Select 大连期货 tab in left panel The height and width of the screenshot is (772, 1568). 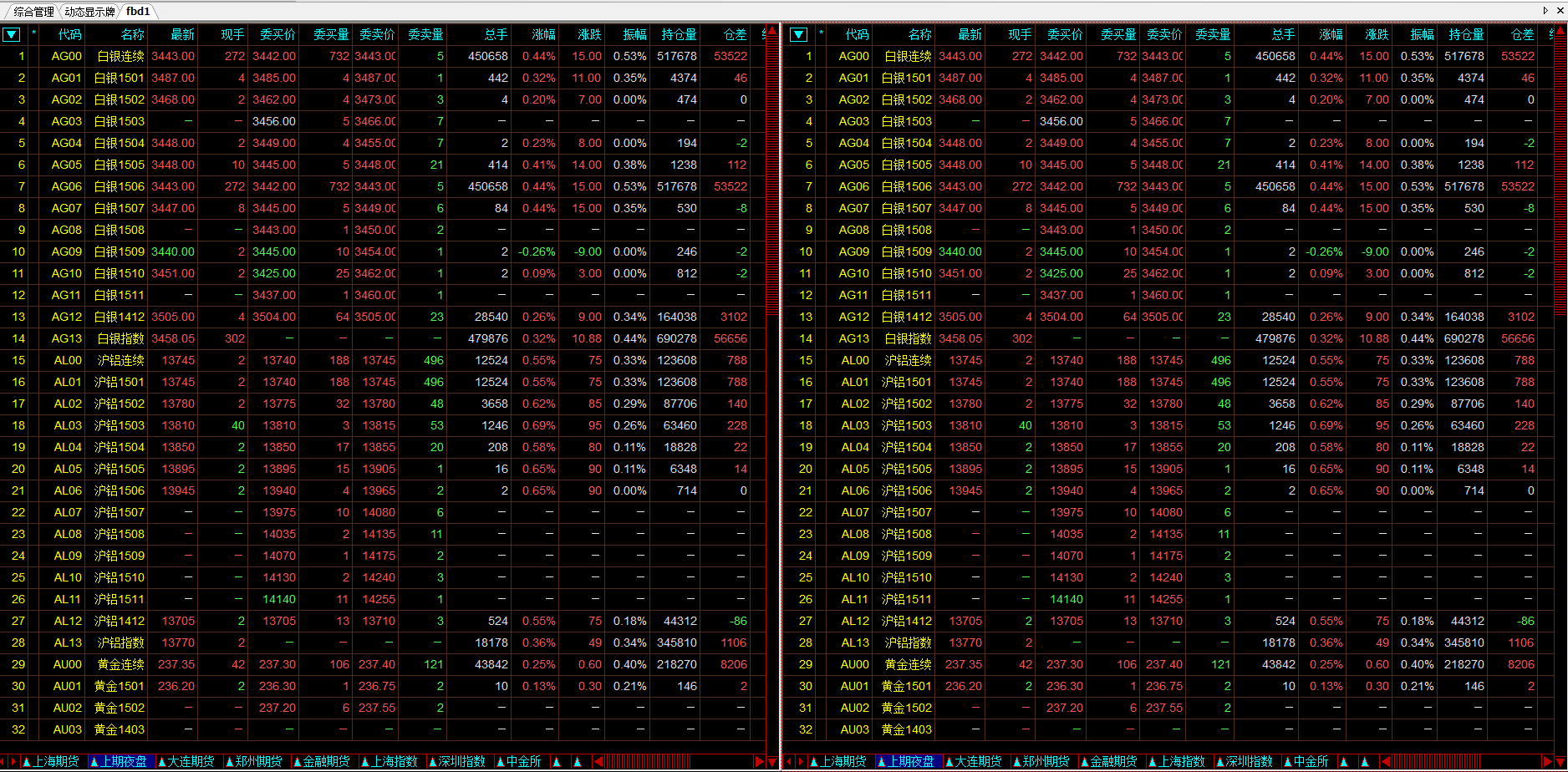click(x=186, y=762)
